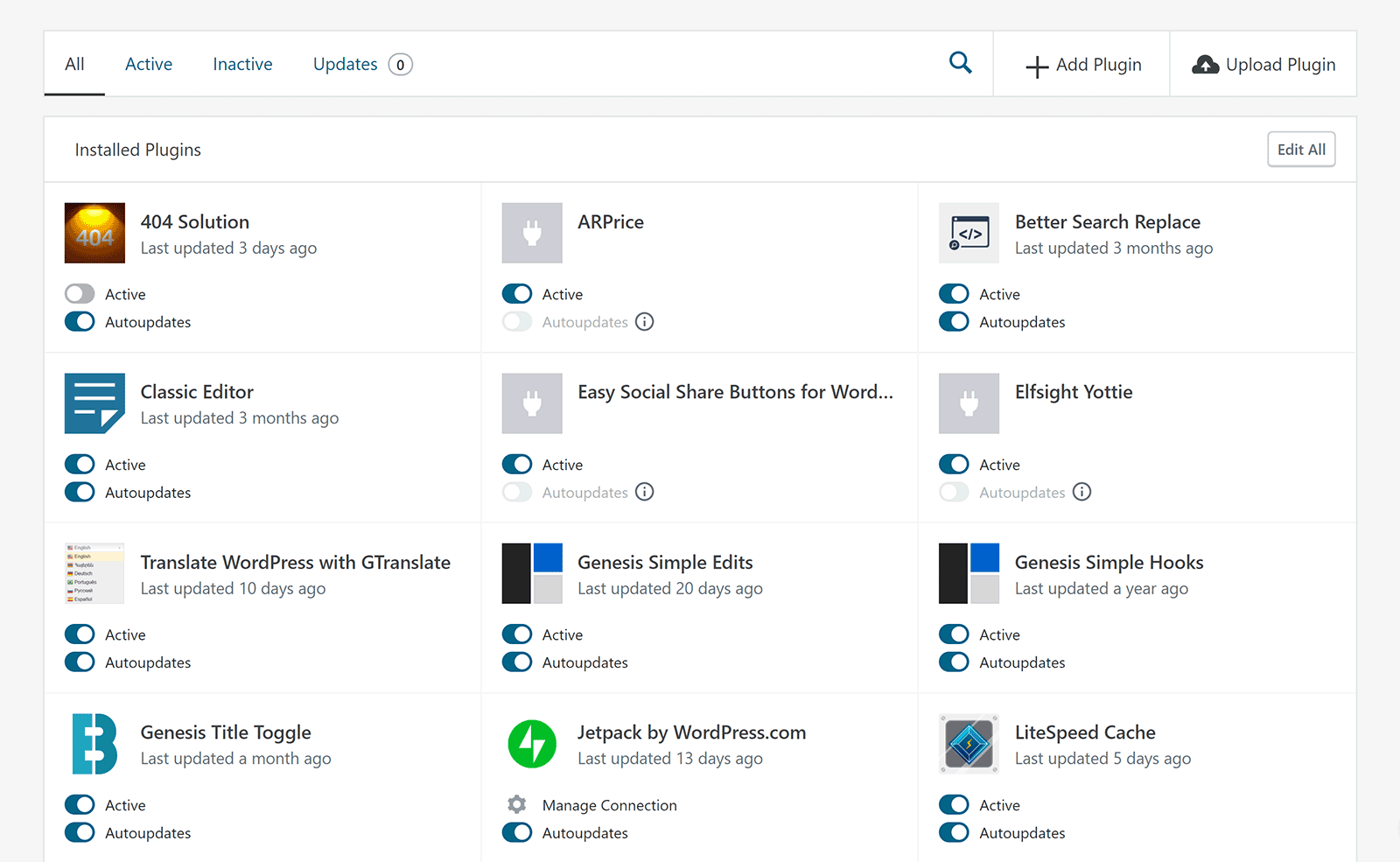Image resolution: width=1400 pixels, height=862 pixels.
Task: Click the GTranslate plugin thumbnail icon
Action: 94,573
